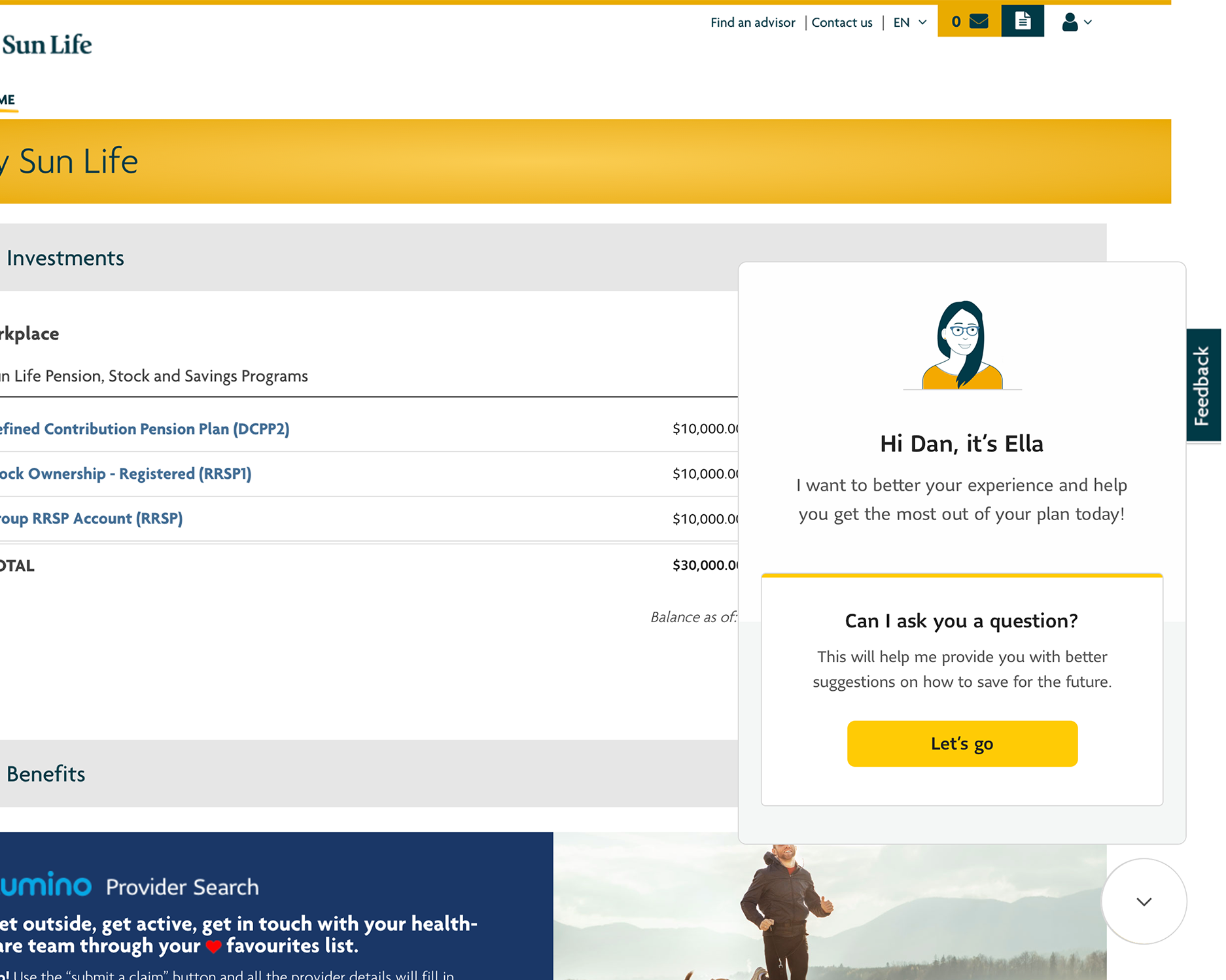This screenshot has height=980, width=1226.
Task: Click the Sun Life logo
Action: (x=46, y=44)
